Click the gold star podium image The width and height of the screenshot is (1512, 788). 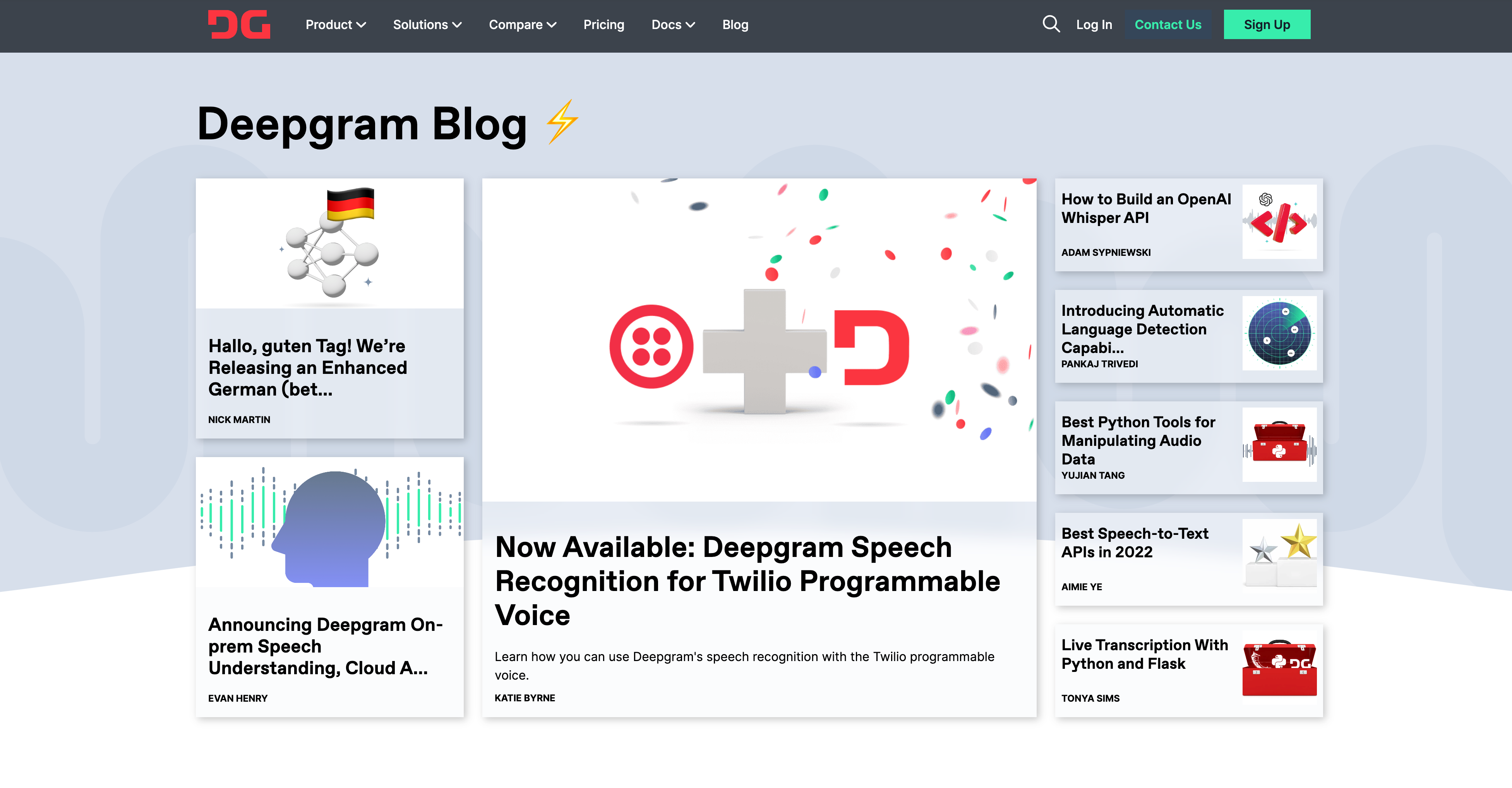click(1279, 556)
